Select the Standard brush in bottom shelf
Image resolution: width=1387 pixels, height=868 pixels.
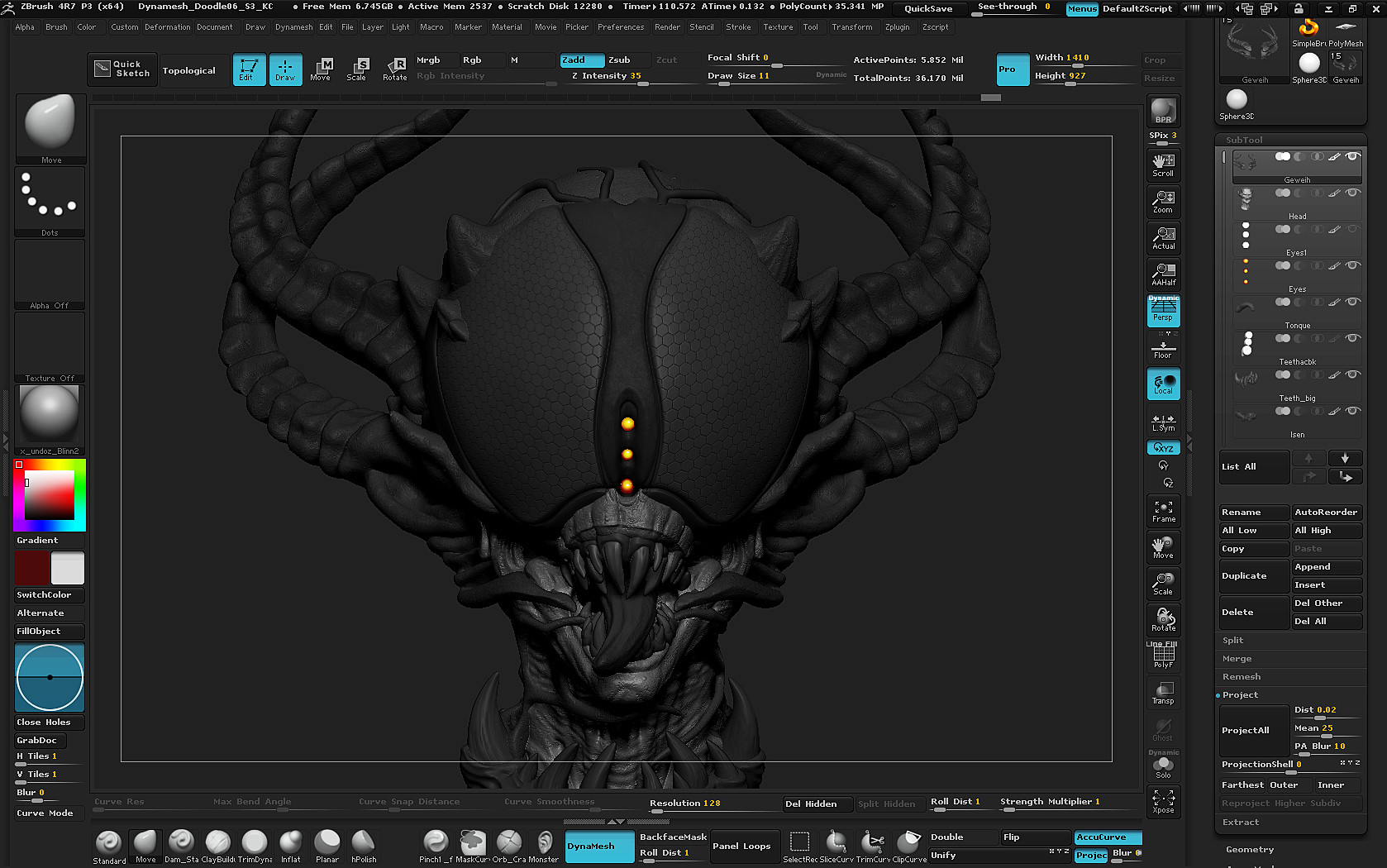coord(109,847)
